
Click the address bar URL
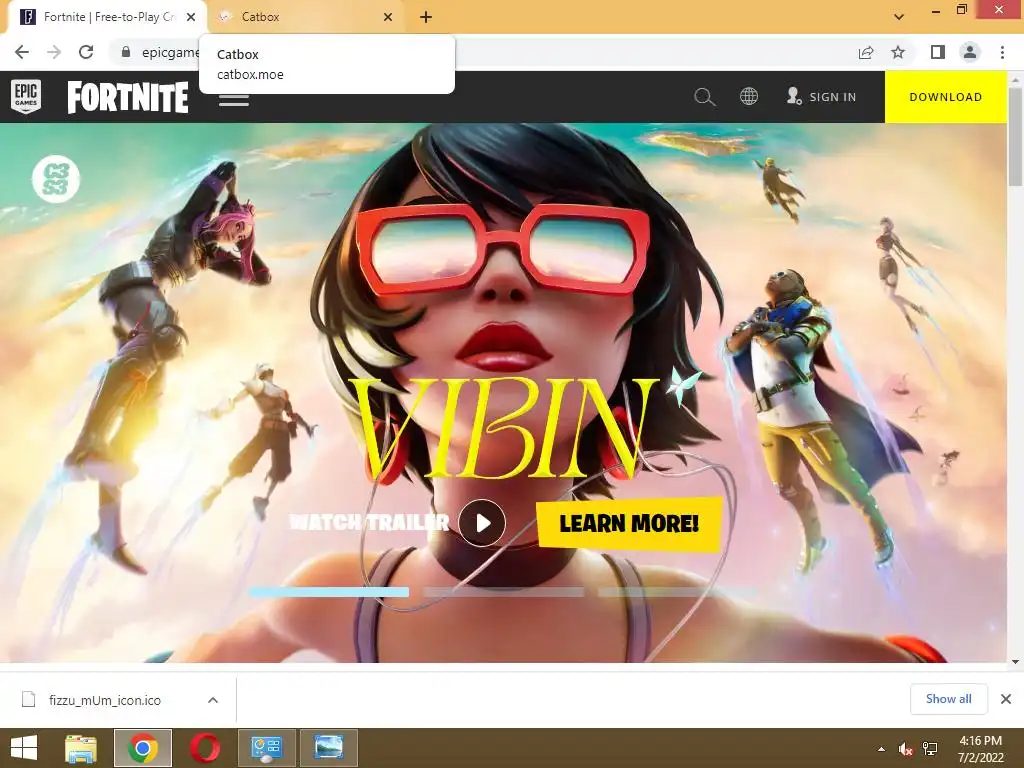pos(170,52)
